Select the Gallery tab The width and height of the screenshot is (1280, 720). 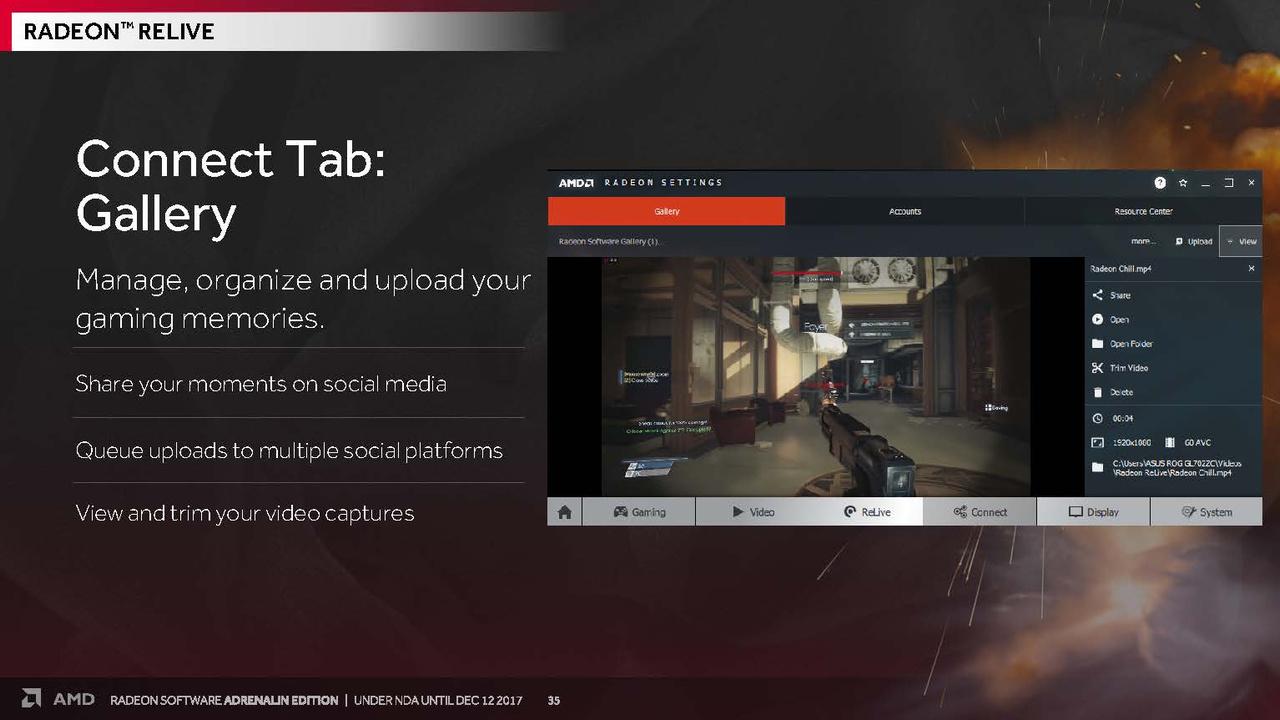click(667, 211)
